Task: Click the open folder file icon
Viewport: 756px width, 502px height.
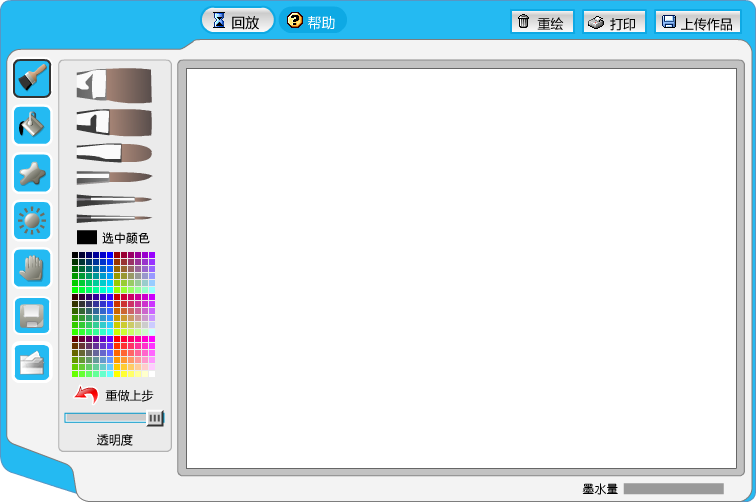Action: click(32, 363)
